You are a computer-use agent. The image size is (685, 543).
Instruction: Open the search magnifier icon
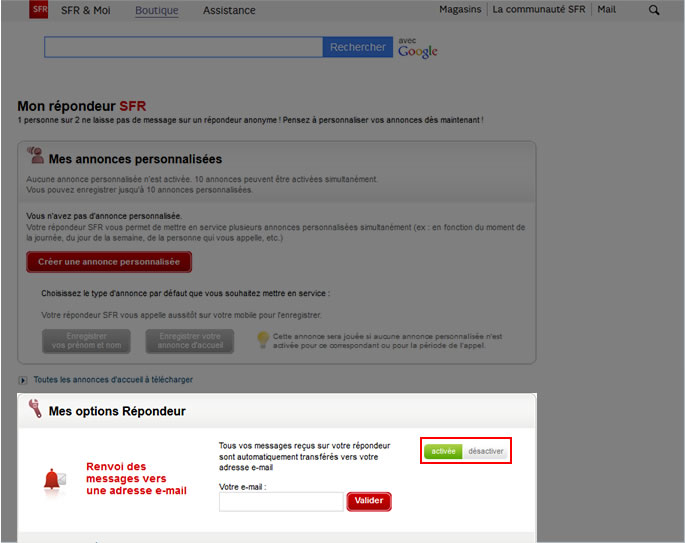[654, 10]
